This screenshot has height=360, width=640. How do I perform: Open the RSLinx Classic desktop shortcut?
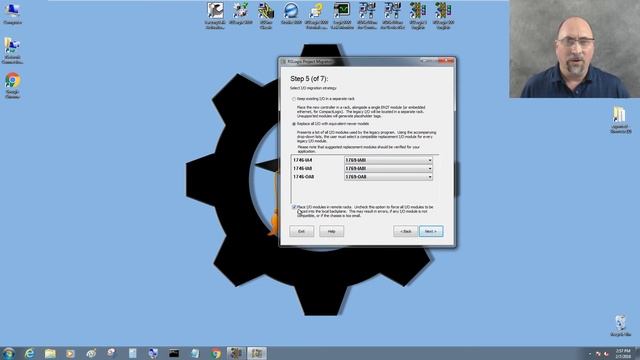click(266, 16)
